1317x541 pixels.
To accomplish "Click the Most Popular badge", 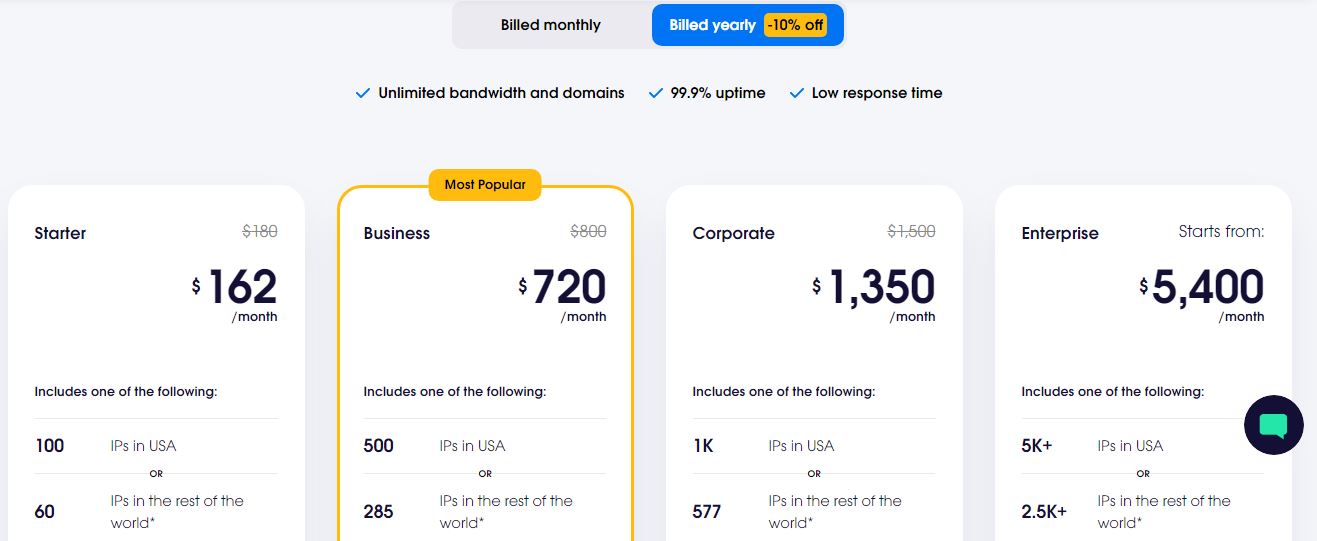I will (x=485, y=185).
